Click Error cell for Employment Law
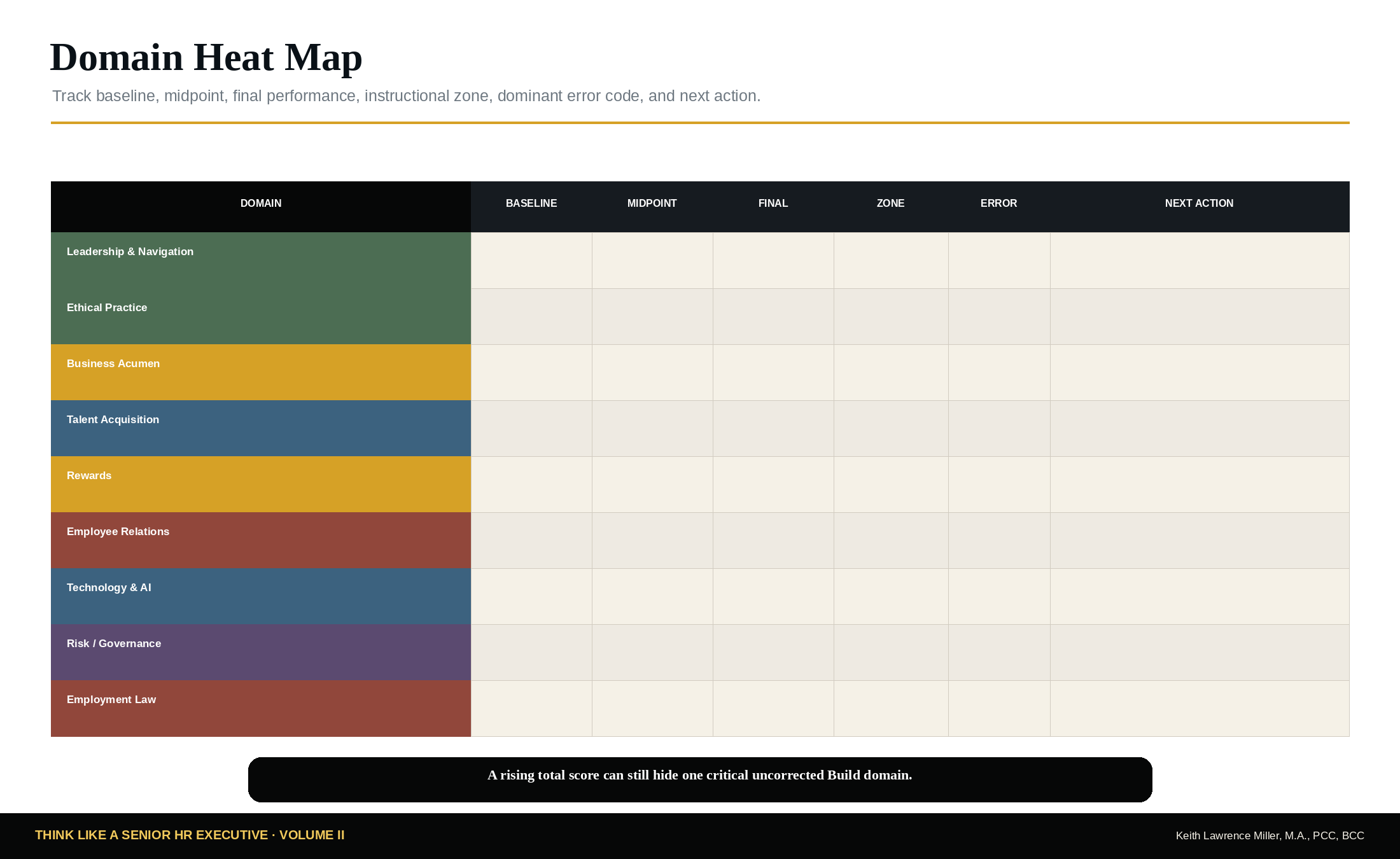This screenshot has height=859, width=1400. [x=999, y=709]
